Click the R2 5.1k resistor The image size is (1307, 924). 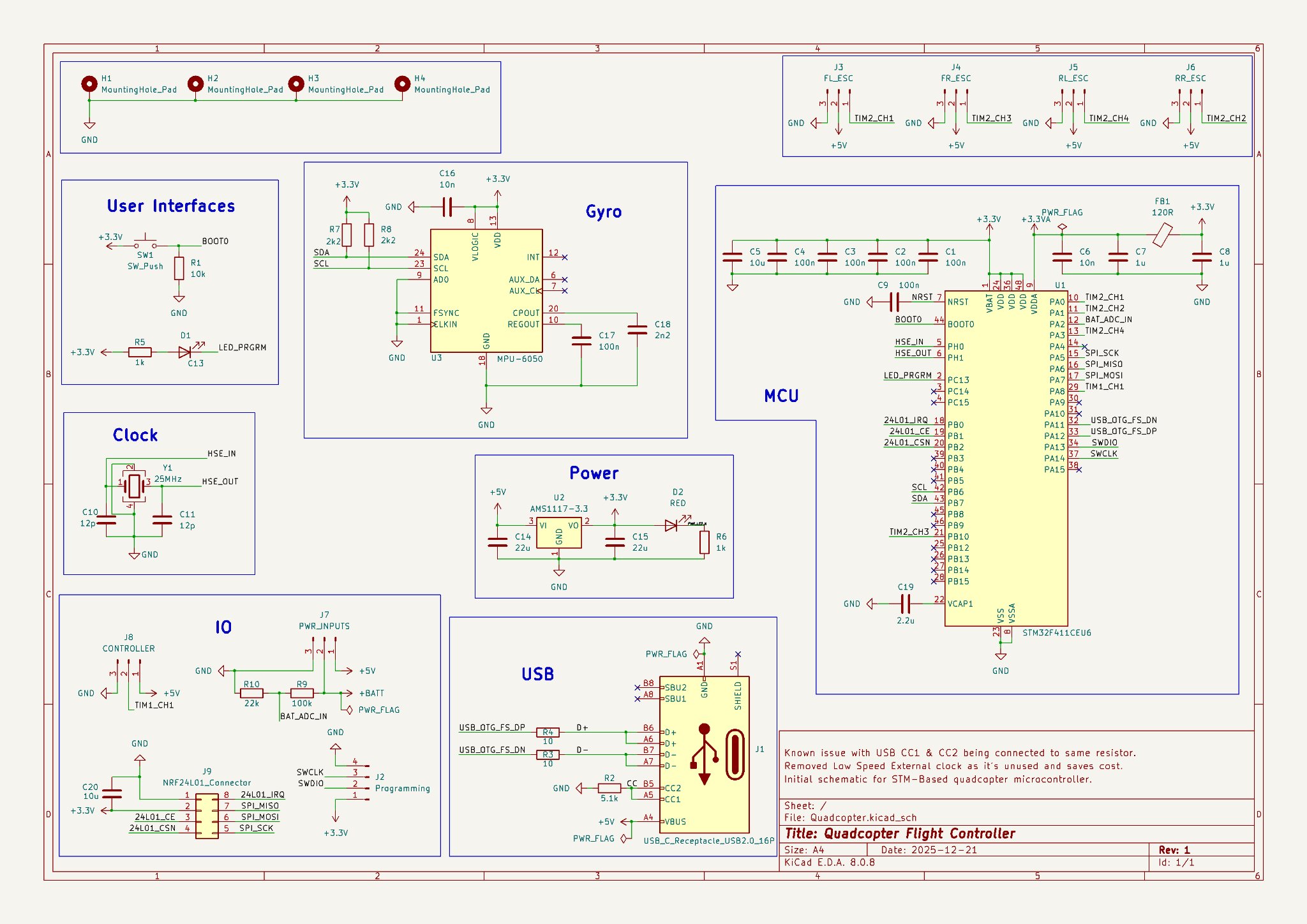tap(609, 788)
